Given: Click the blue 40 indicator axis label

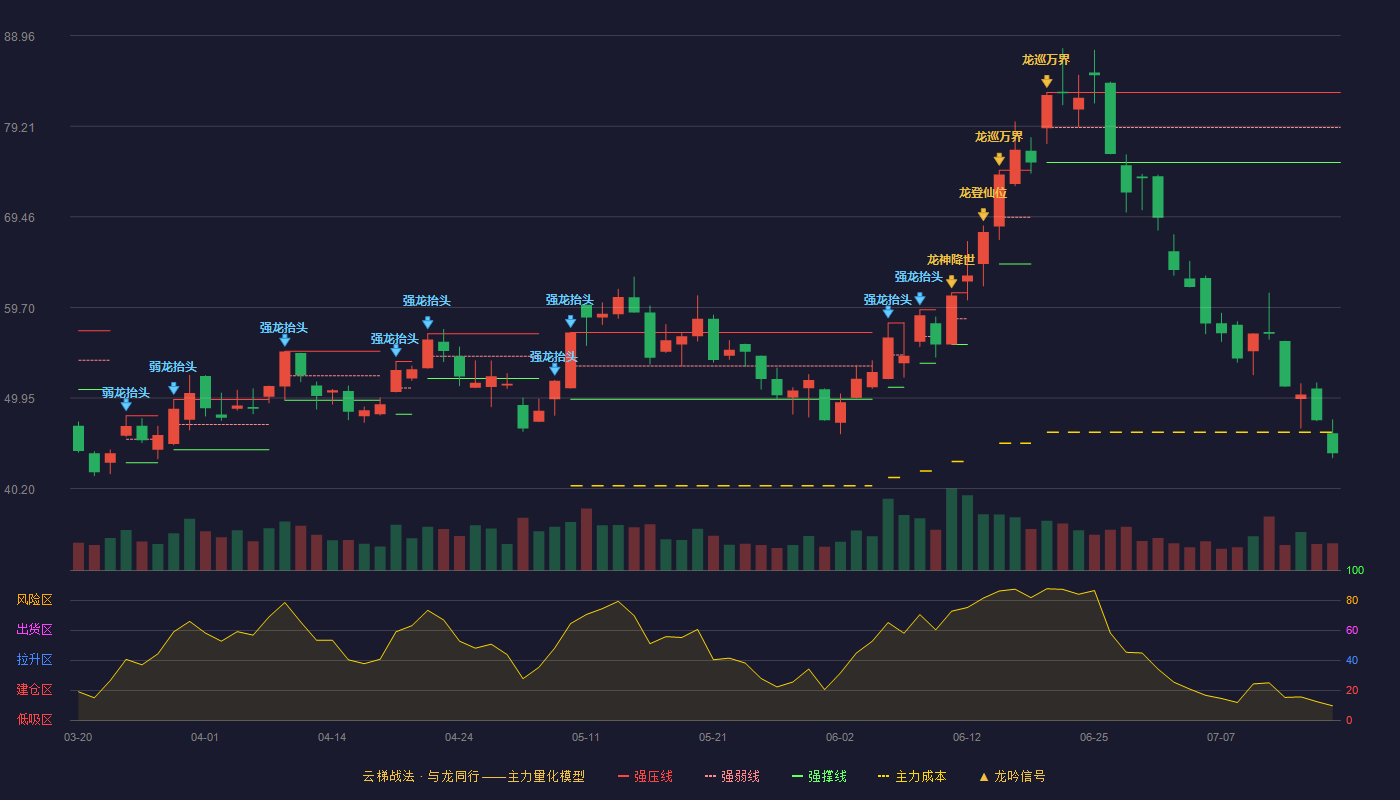Looking at the screenshot, I should (1352, 661).
